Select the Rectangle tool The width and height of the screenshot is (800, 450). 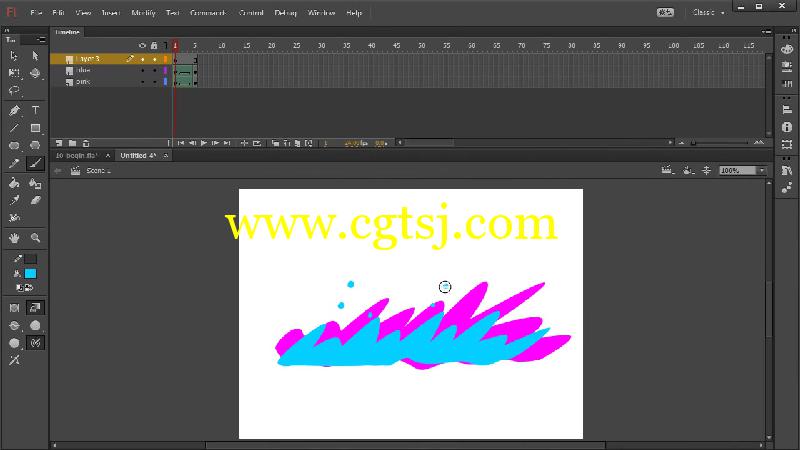point(35,128)
